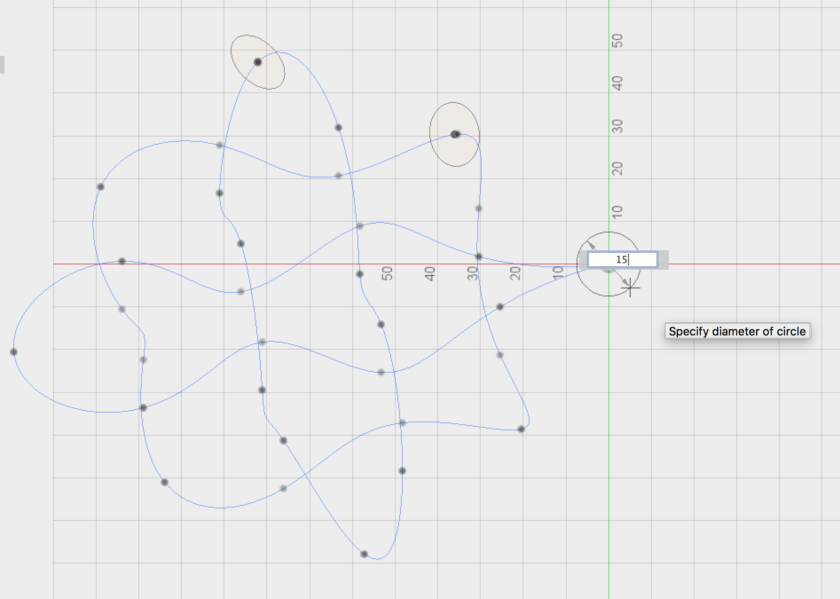The width and height of the screenshot is (840, 599).
Task: Click the "20" label on the red horizontal axis
Action: (x=515, y=273)
